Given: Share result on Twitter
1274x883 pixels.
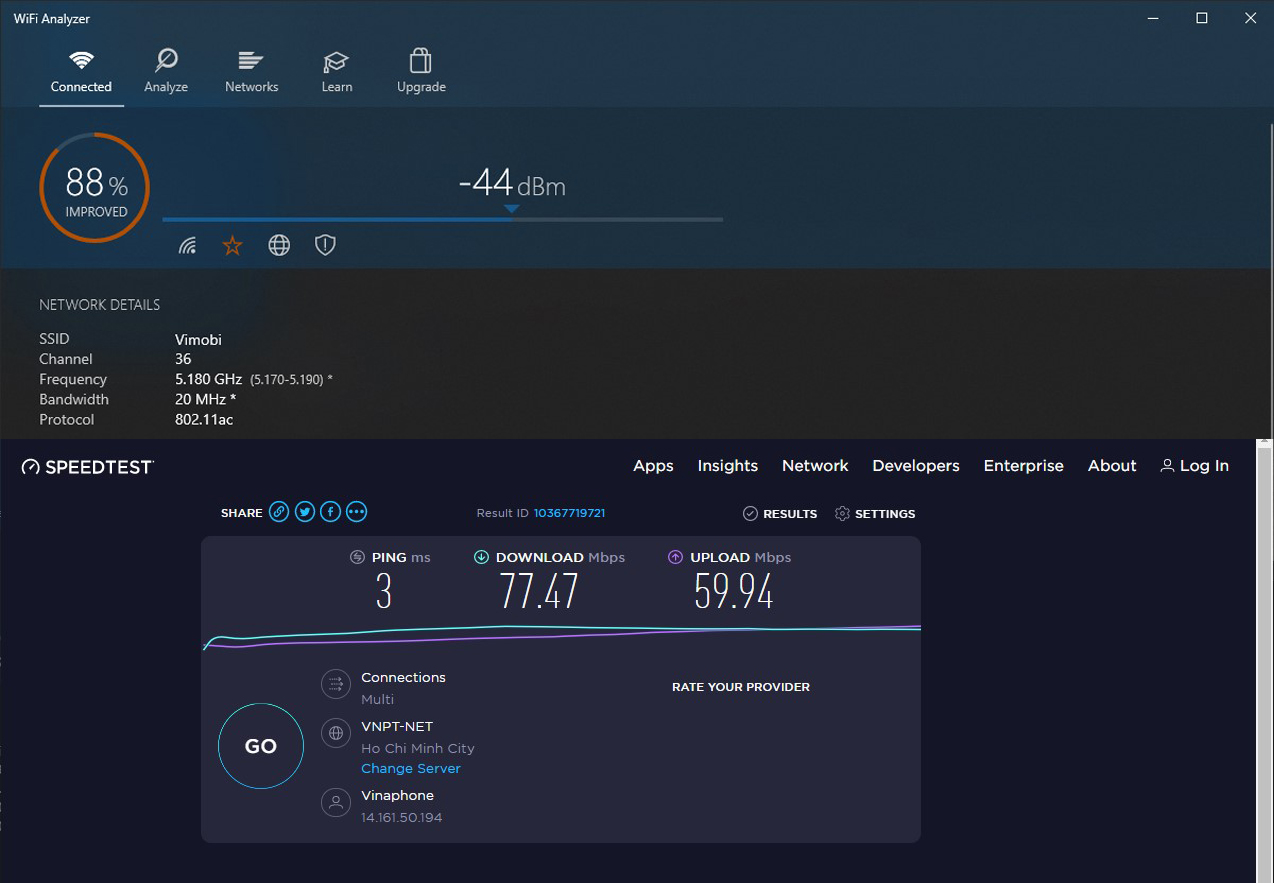Looking at the screenshot, I should point(305,513).
